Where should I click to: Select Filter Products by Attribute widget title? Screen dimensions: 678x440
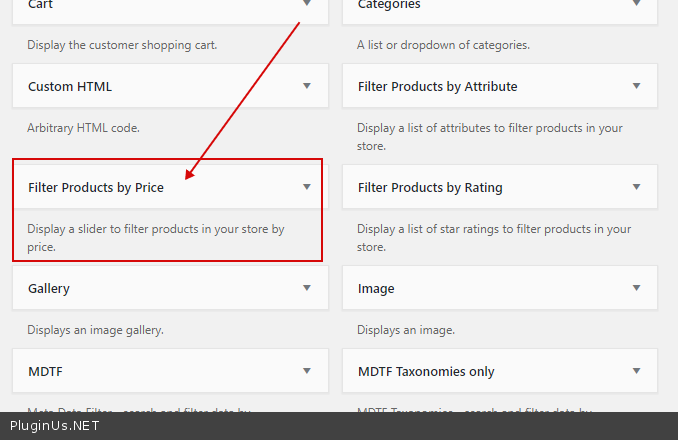[x=437, y=86]
